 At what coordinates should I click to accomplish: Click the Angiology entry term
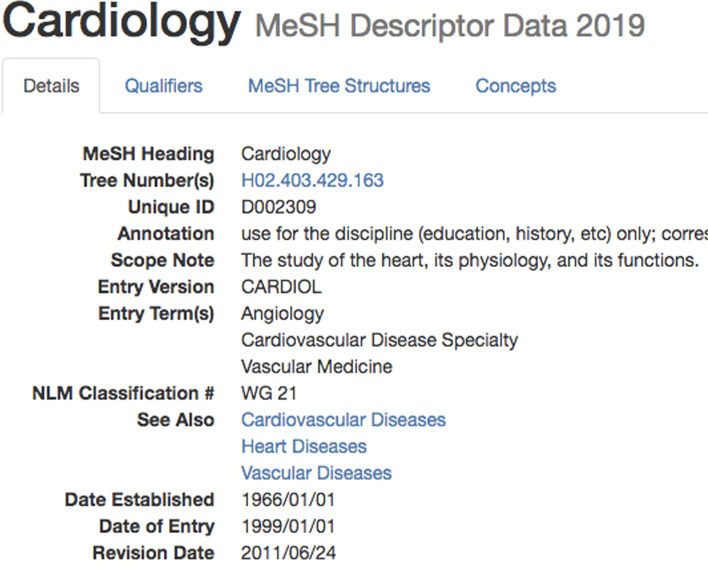[x=283, y=314]
